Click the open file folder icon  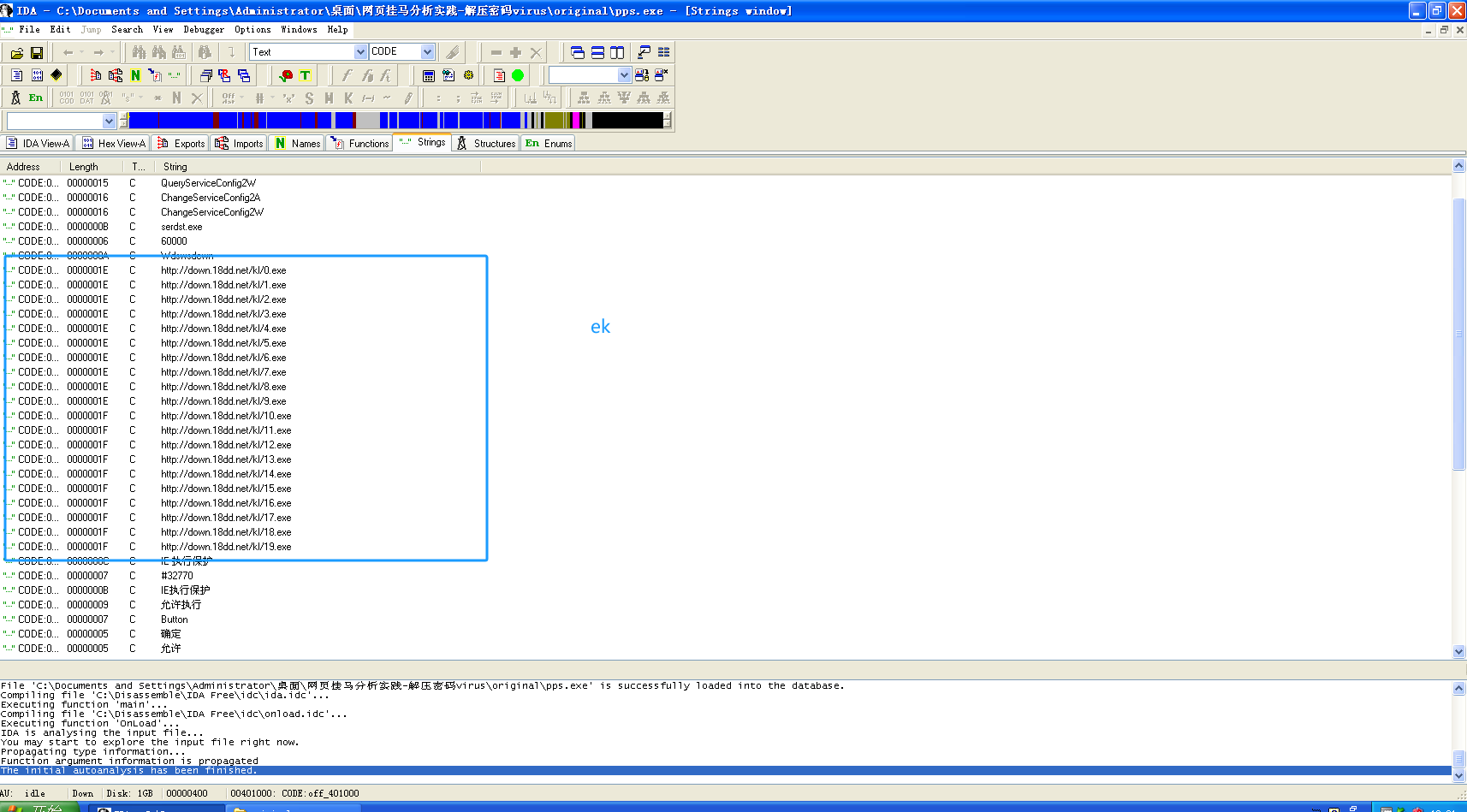pos(16,53)
